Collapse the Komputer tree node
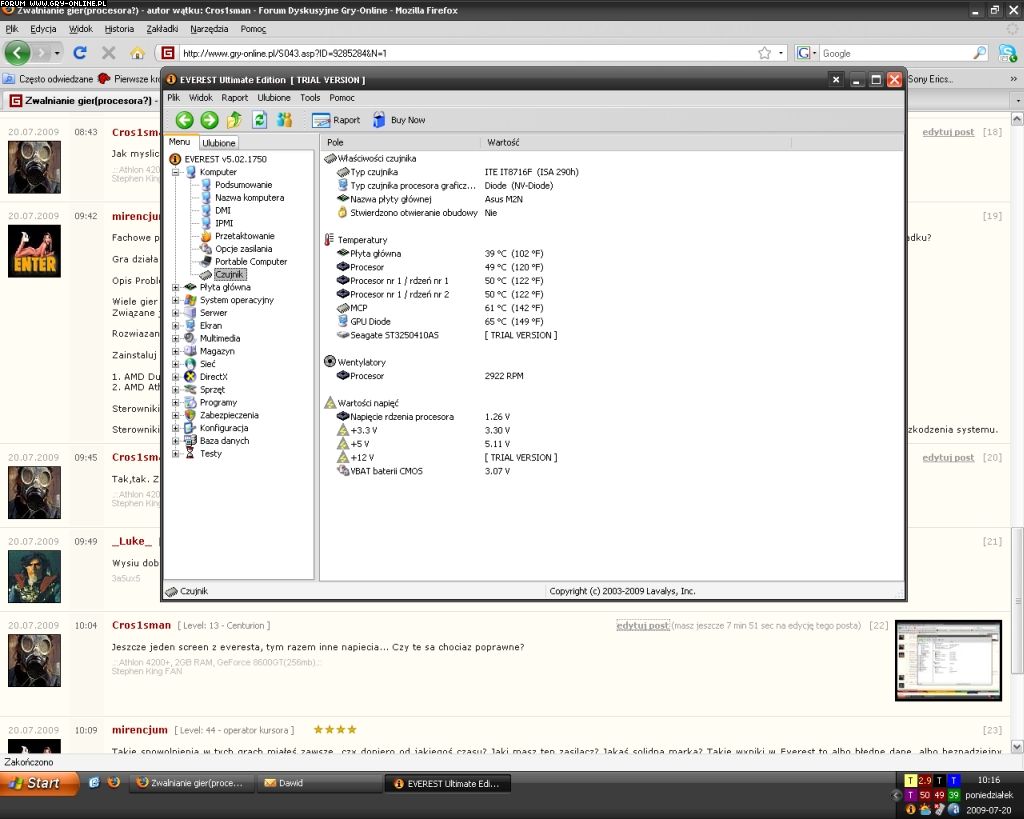 tap(176, 172)
